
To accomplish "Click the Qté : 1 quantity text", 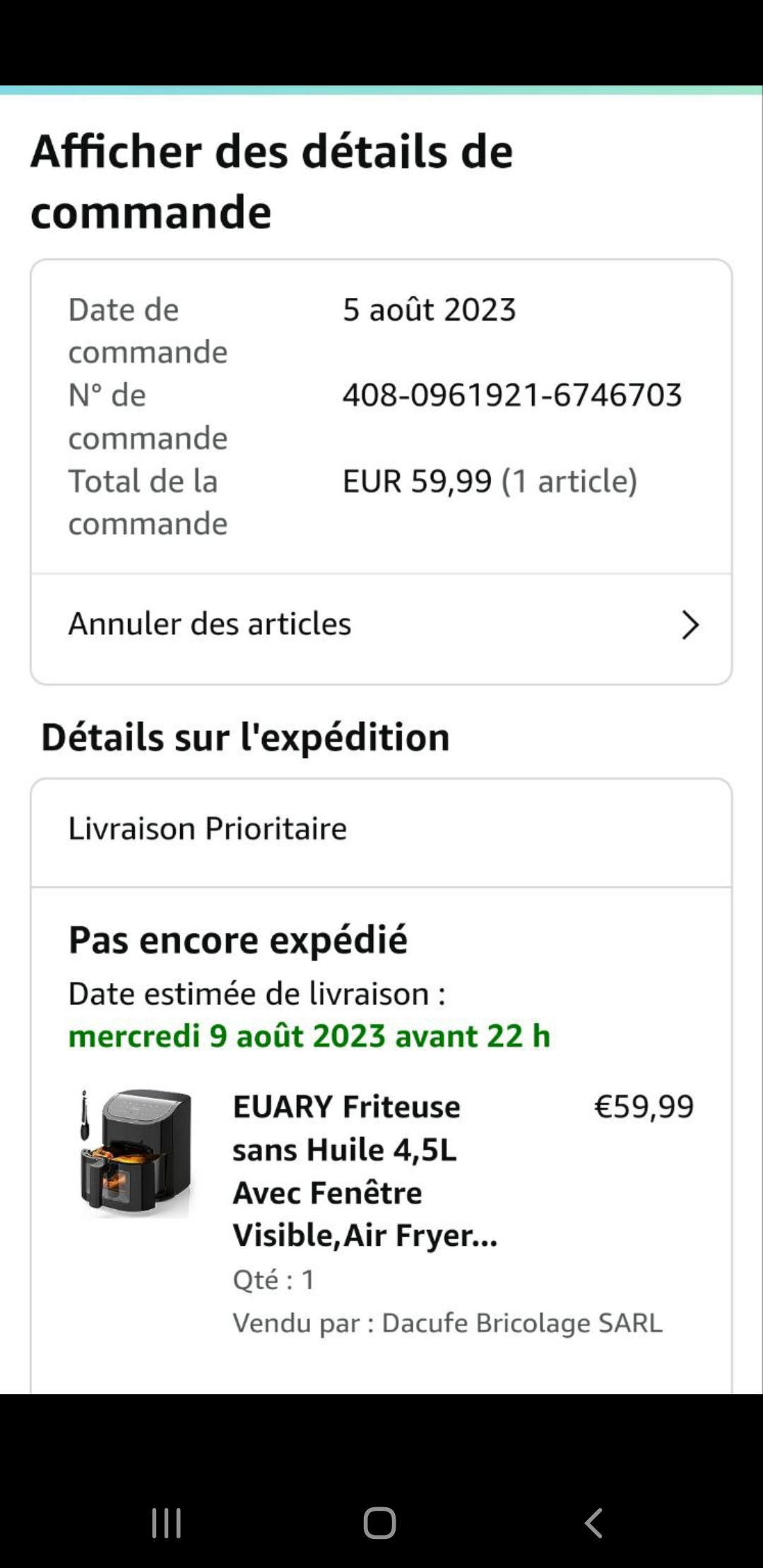I will 273,1280.
